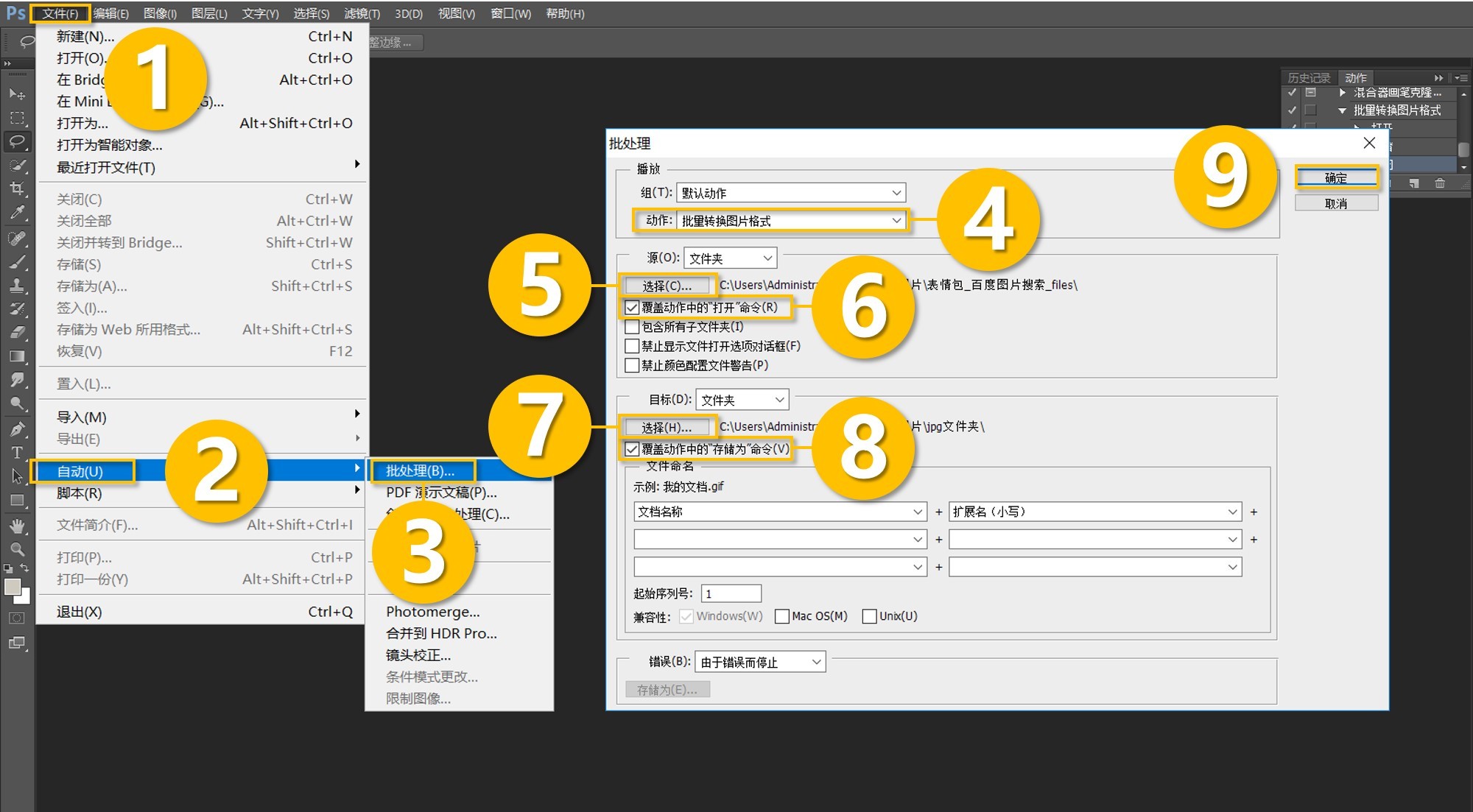Click the foreground color swatch

click(13, 587)
